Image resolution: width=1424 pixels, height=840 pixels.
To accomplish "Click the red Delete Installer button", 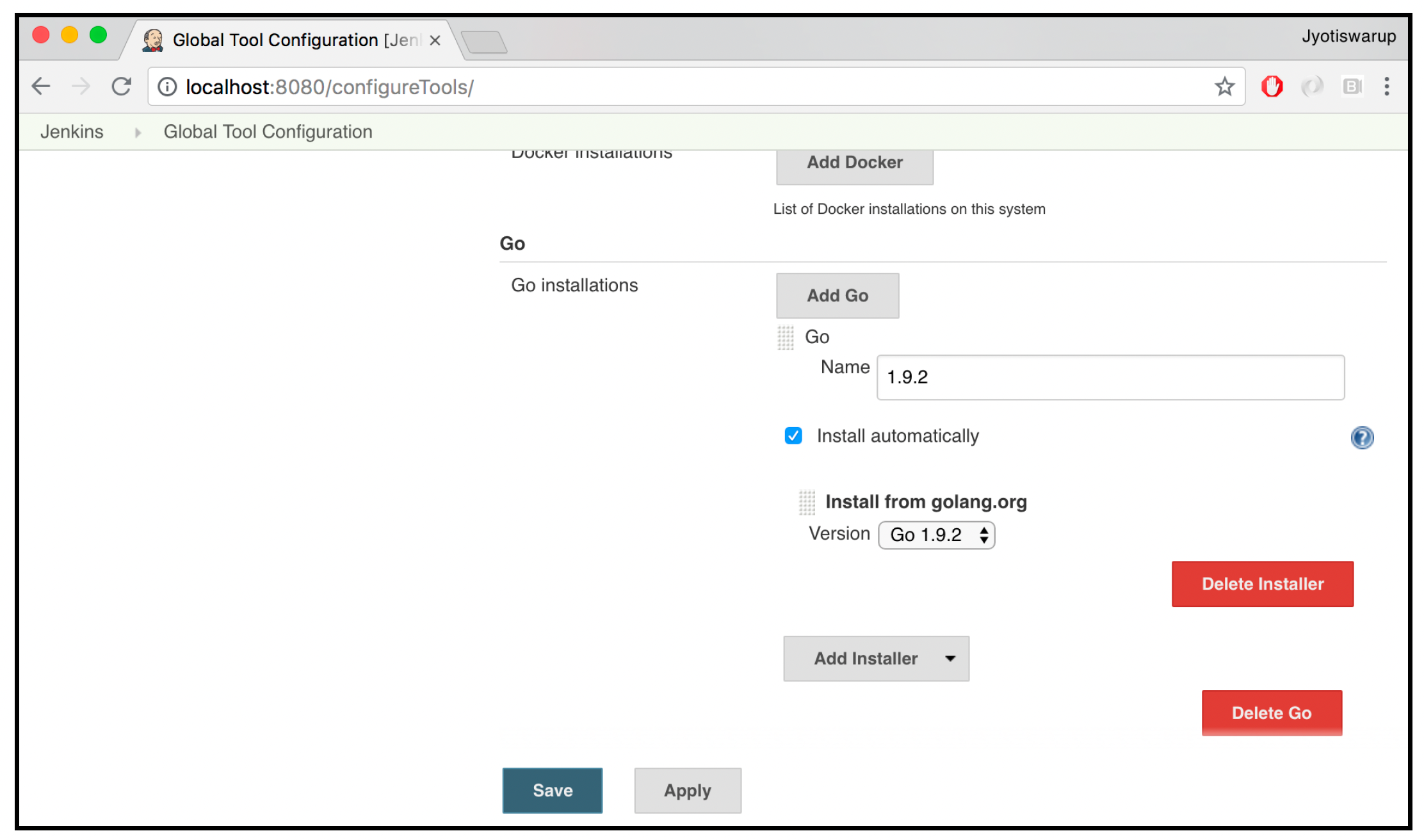I will pos(1263,584).
